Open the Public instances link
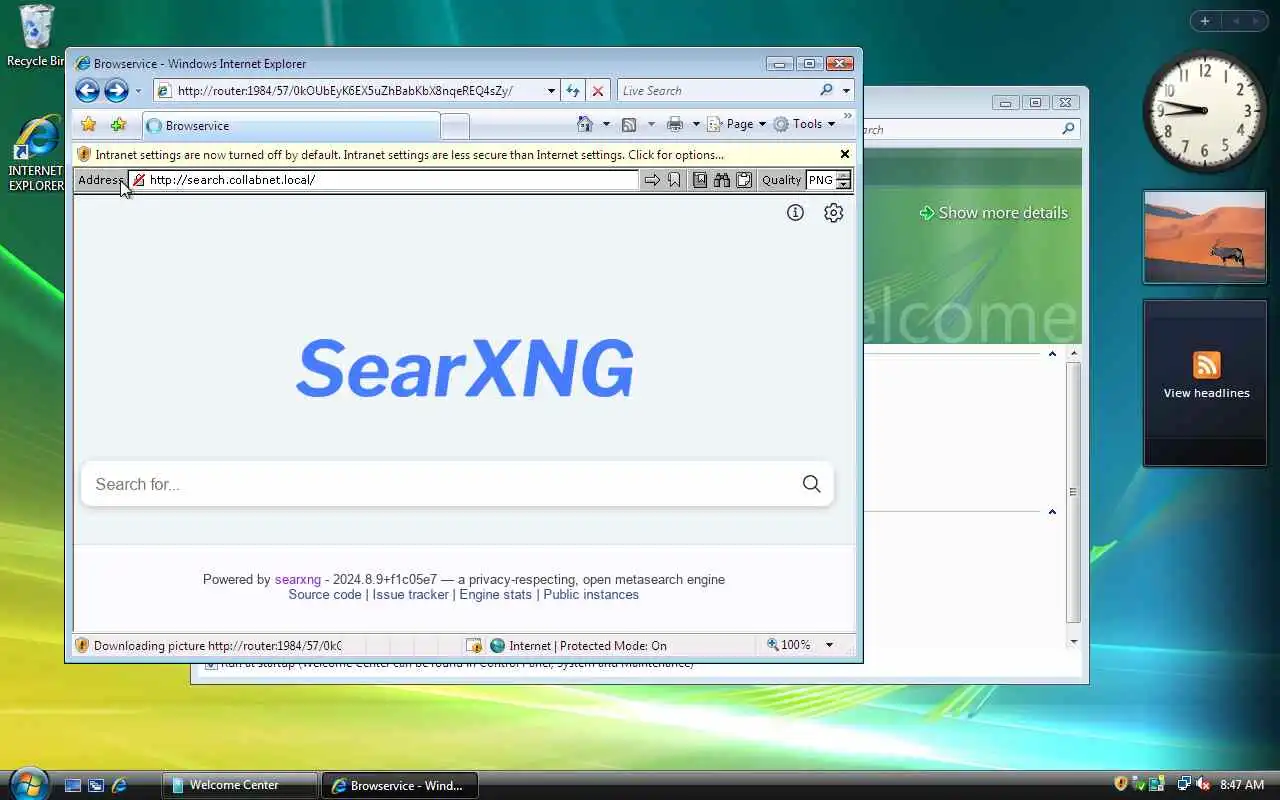The height and width of the screenshot is (800, 1280). coord(591,594)
